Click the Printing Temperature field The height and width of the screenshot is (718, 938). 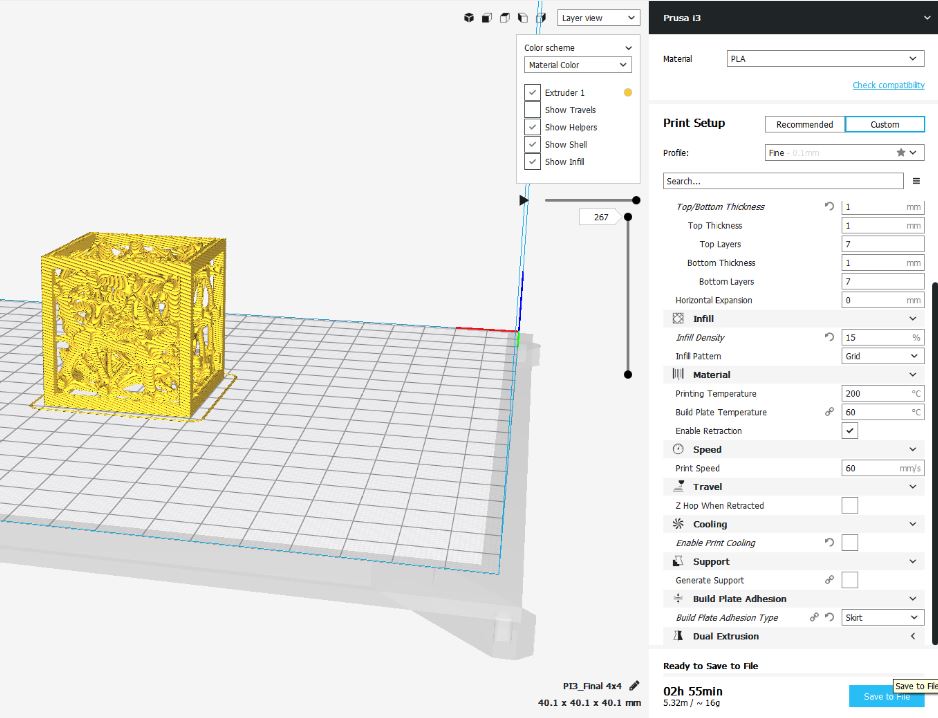[882, 394]
